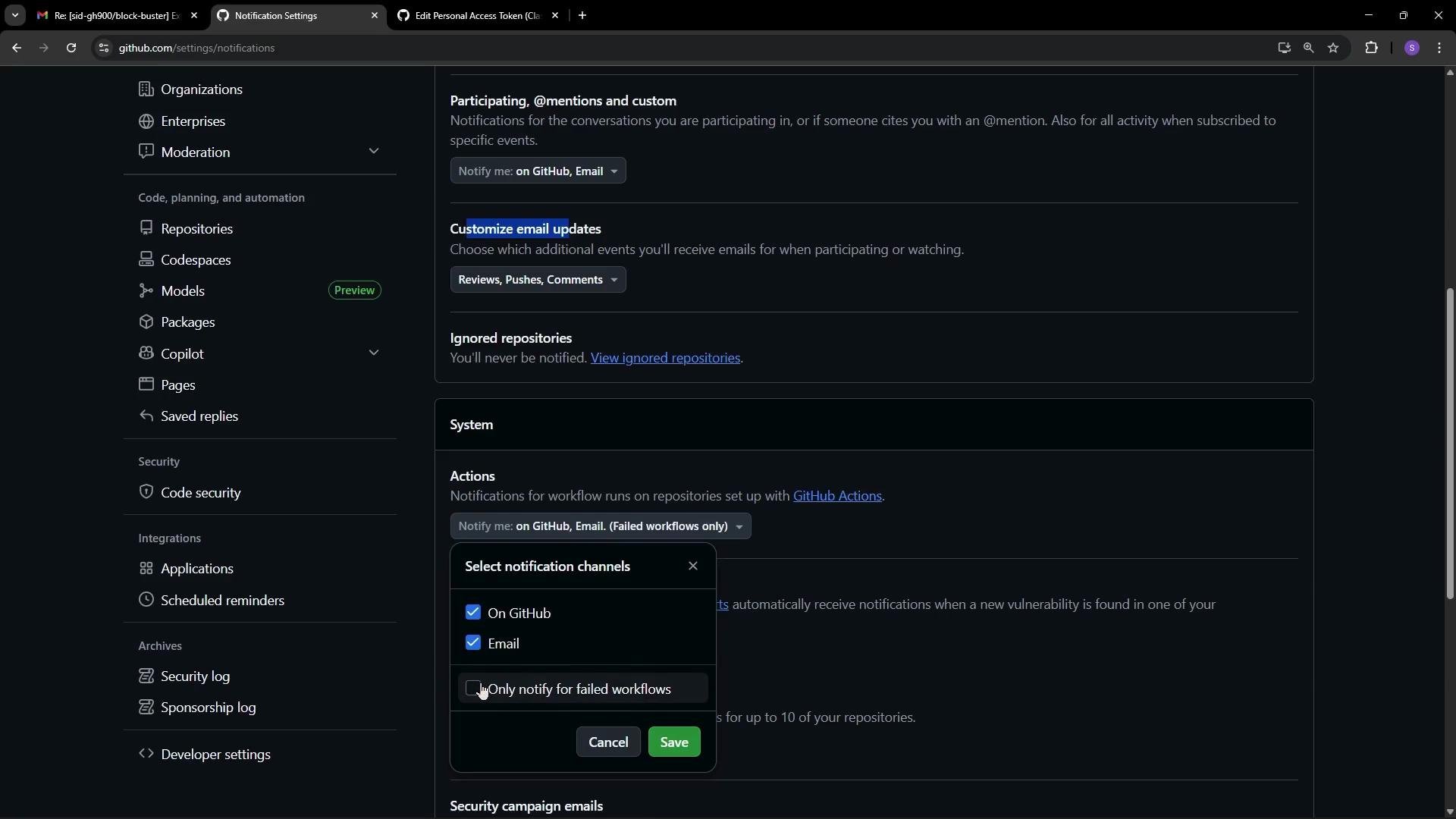Open the Enterprises globe icon
Viewport: 1456px width, 819px height.
click(x=146, y=121)
